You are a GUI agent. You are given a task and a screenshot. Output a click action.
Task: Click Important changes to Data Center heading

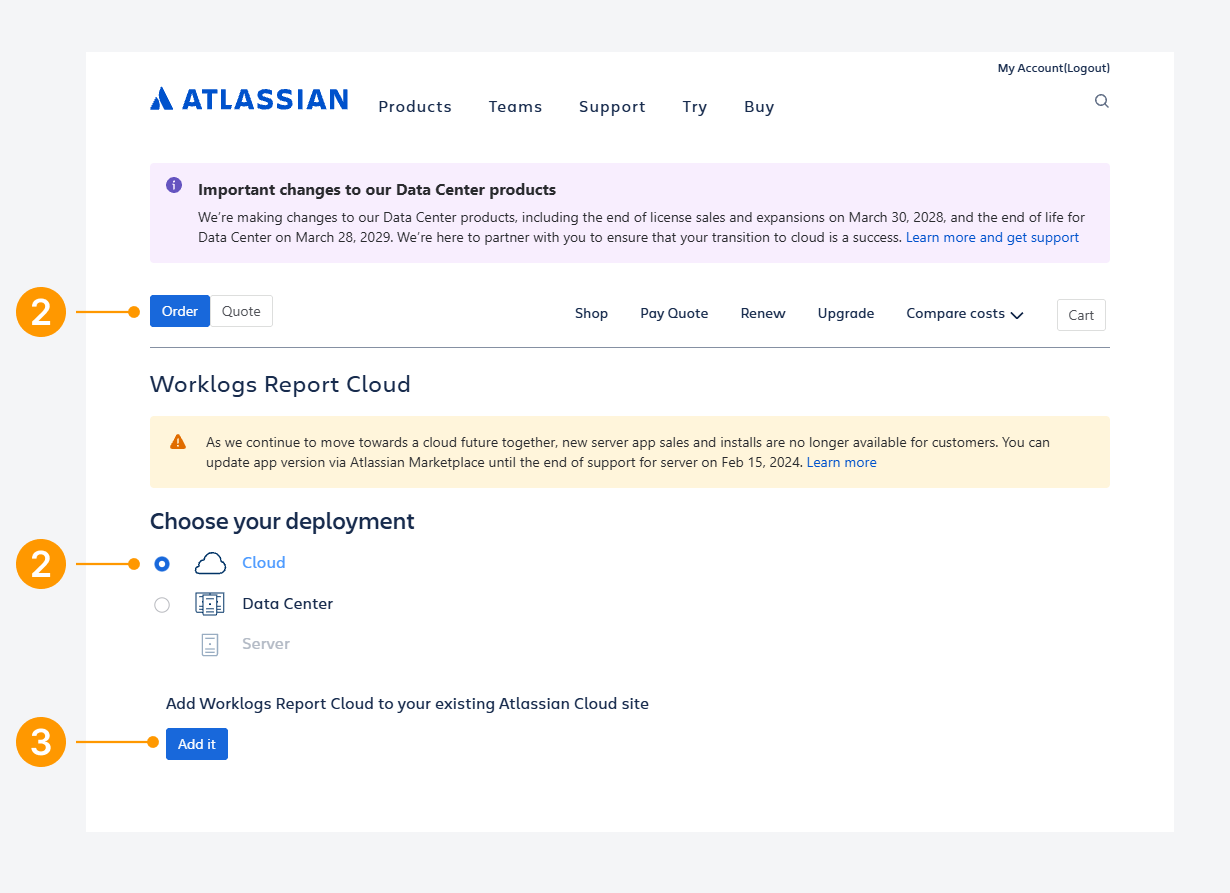coord(377,190)
